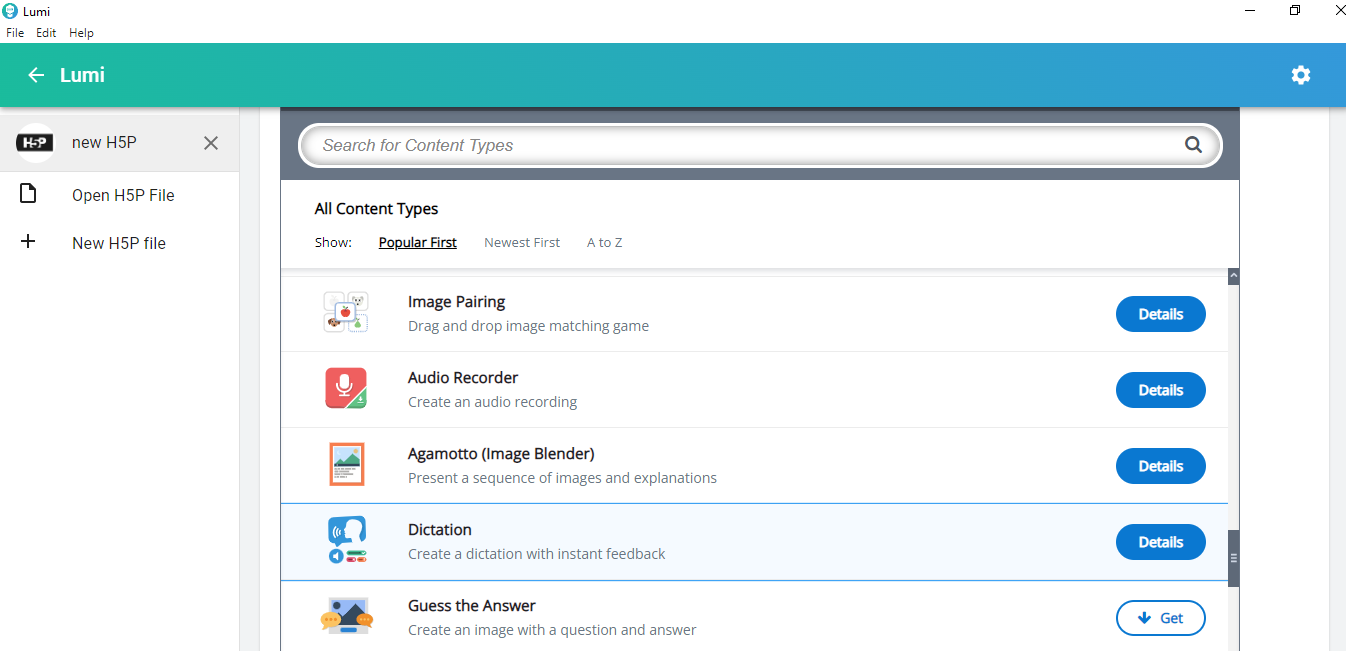Image resolution: width=1346 pixels, height=651 pixels.
Task: Open the File menu
Action: point(15,33)
